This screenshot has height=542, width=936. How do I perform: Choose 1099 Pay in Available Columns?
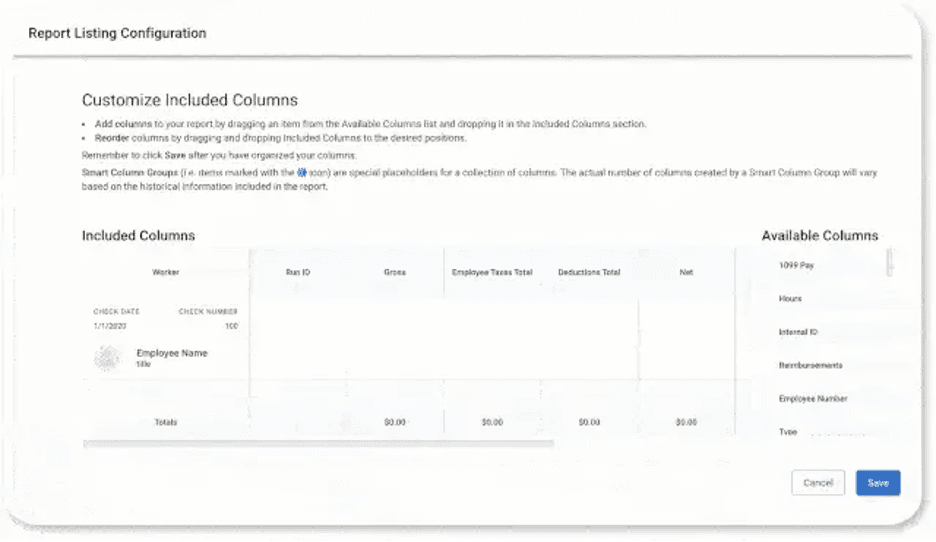click(796, 266)
